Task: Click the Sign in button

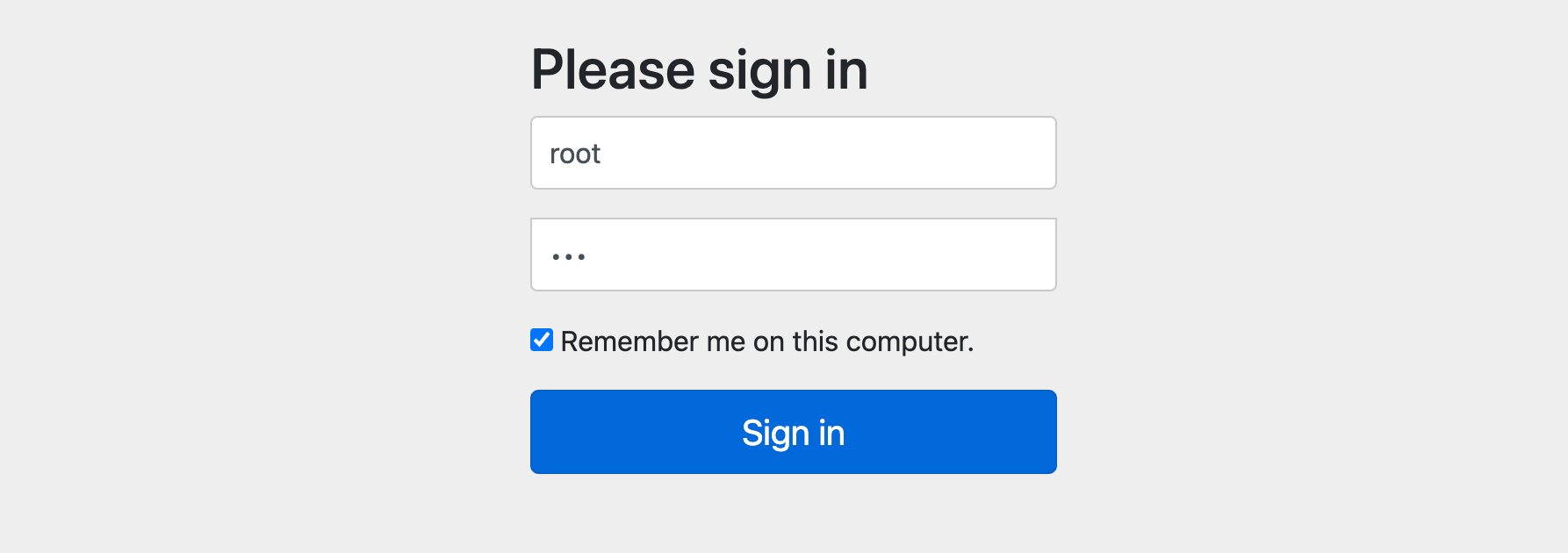Action: (x=793, y=432)
